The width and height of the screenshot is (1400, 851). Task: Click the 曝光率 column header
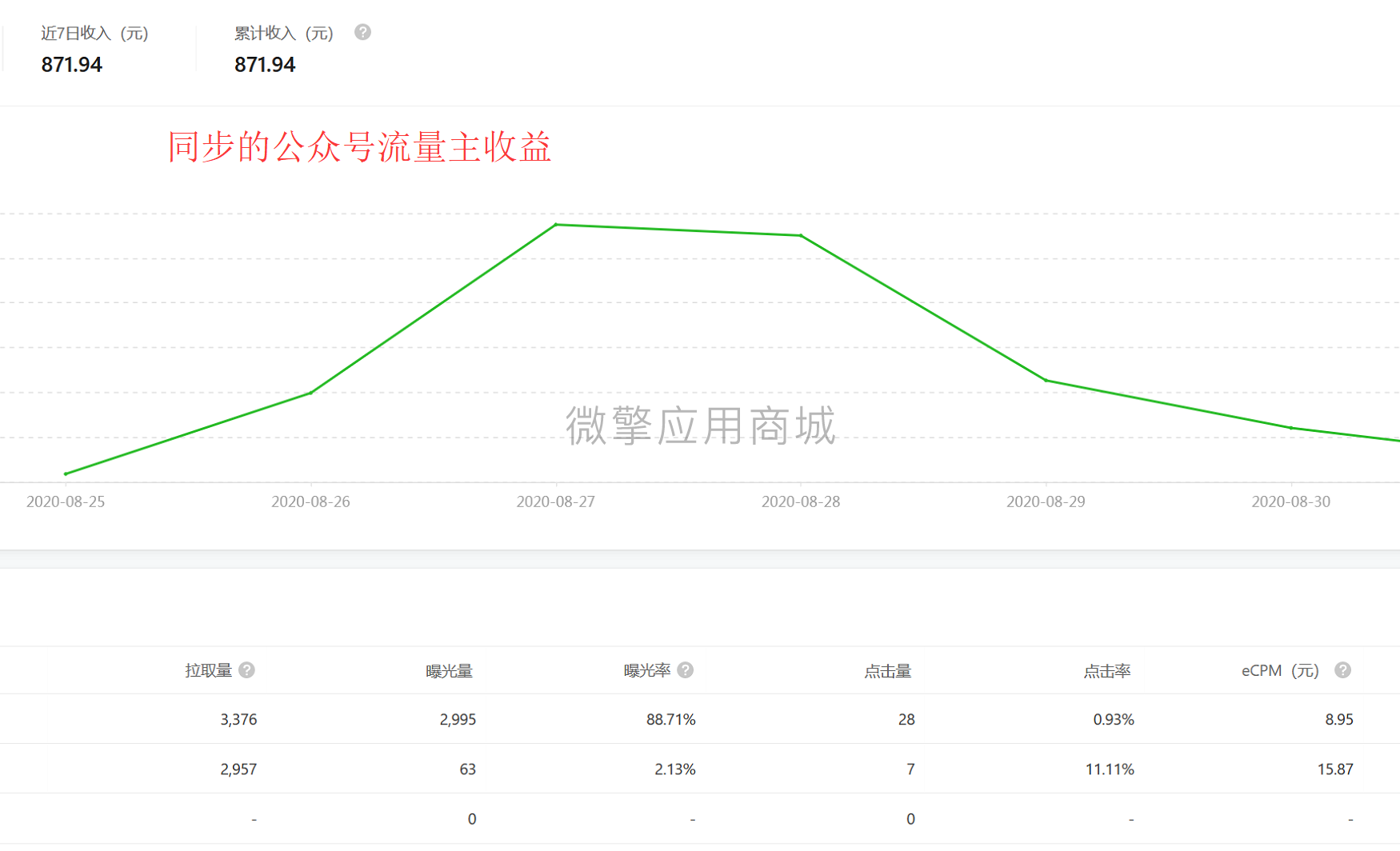click(647, 670)
